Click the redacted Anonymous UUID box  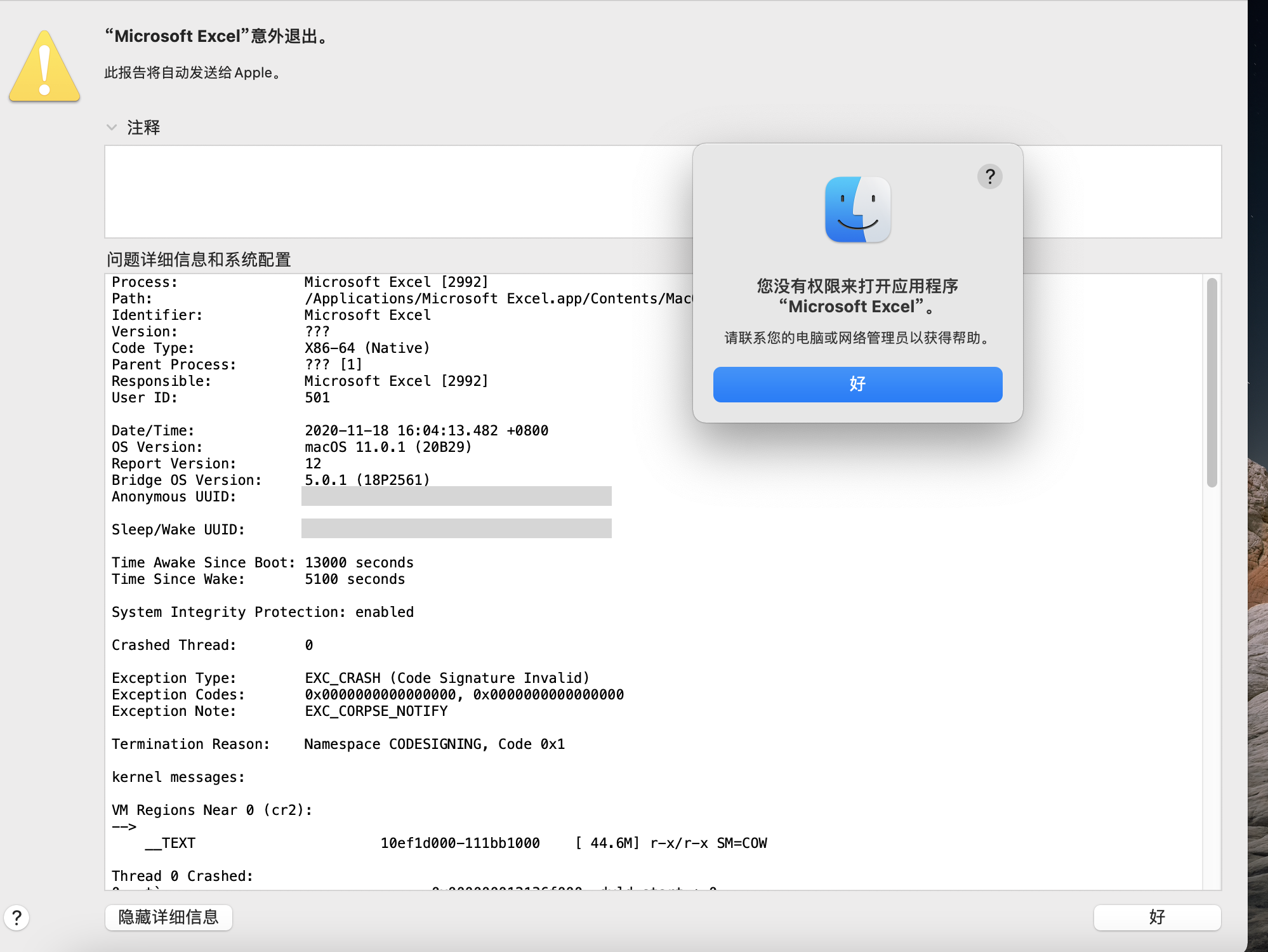pyautogui.click(x=456, y=496)
